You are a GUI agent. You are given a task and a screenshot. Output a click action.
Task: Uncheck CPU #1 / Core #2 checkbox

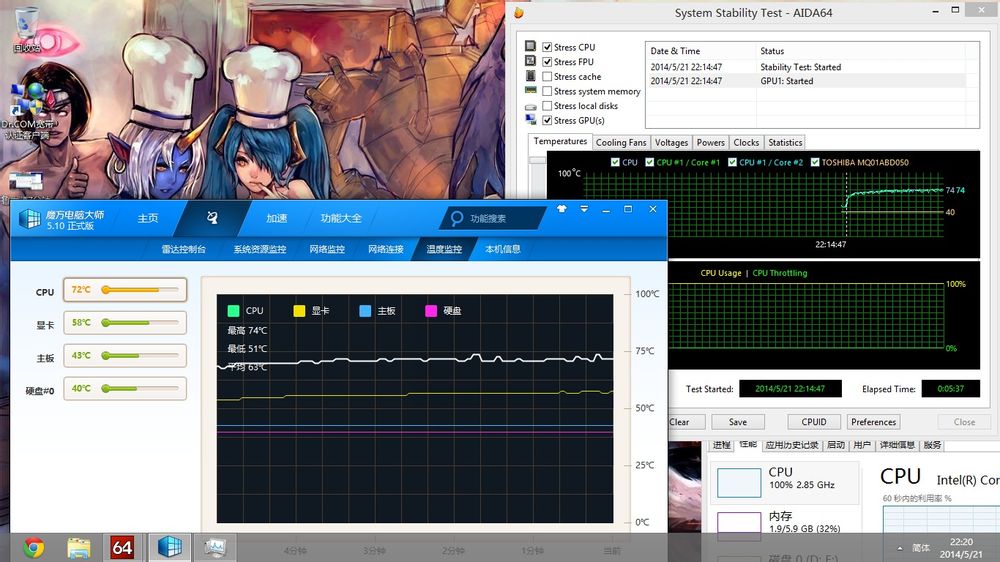pyautogui.click(x=733, y=162)
